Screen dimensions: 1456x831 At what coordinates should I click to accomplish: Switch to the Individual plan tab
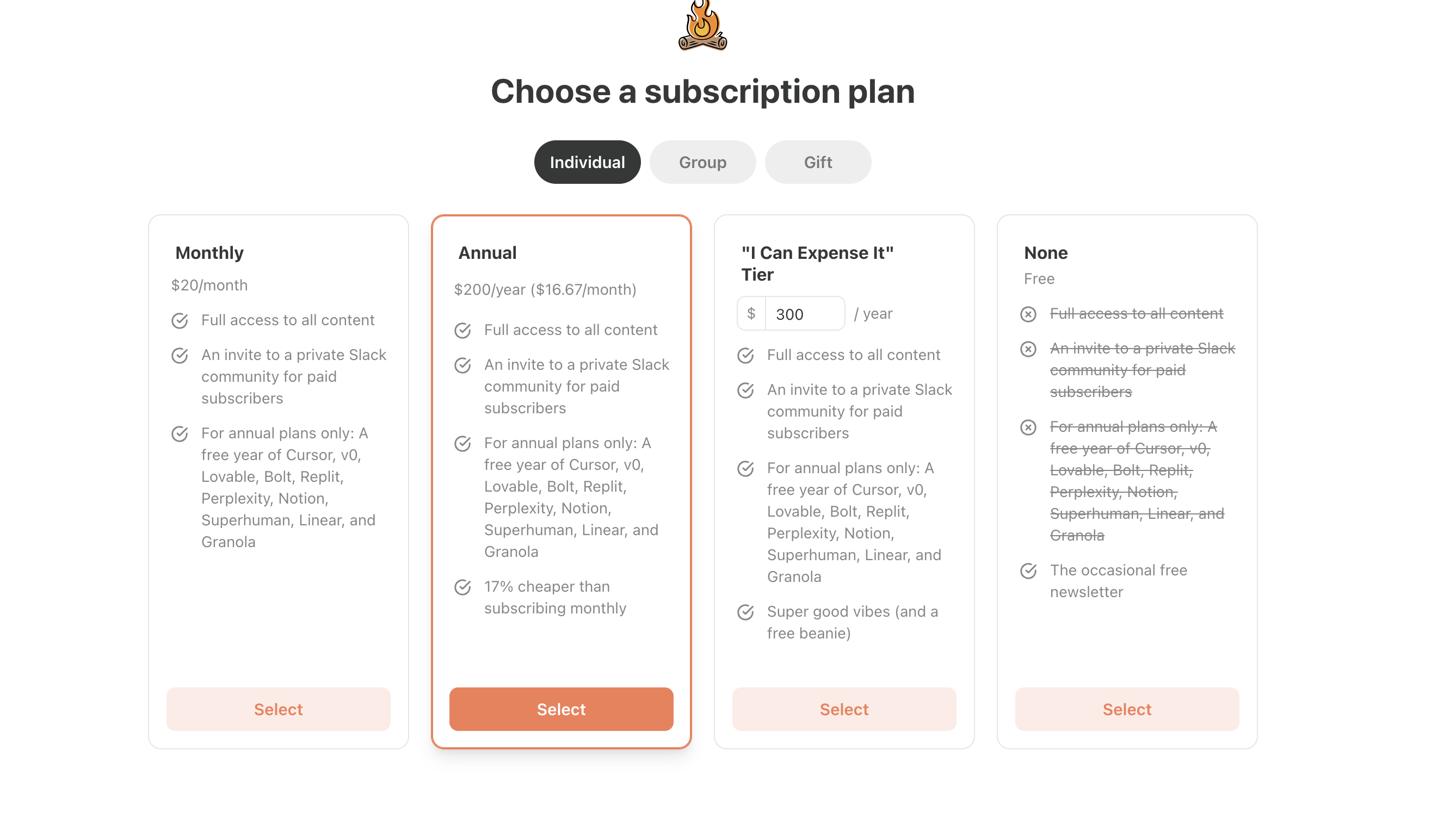587,162
